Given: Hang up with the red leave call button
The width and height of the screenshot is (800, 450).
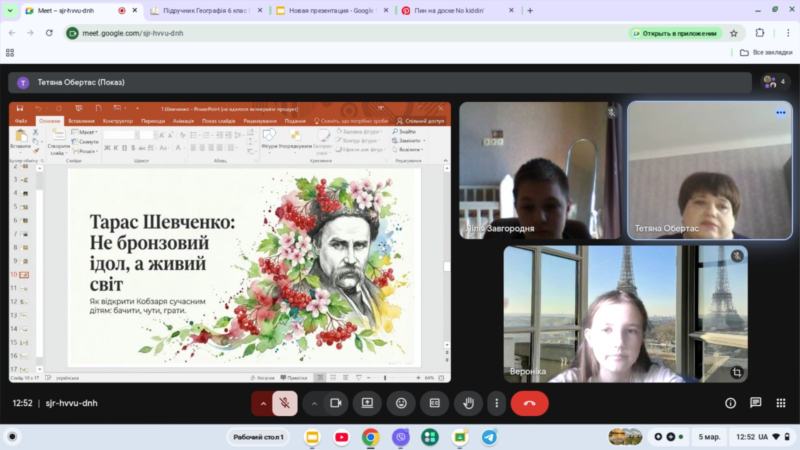Looking at the screenshot, I should (x=529, y=403).
